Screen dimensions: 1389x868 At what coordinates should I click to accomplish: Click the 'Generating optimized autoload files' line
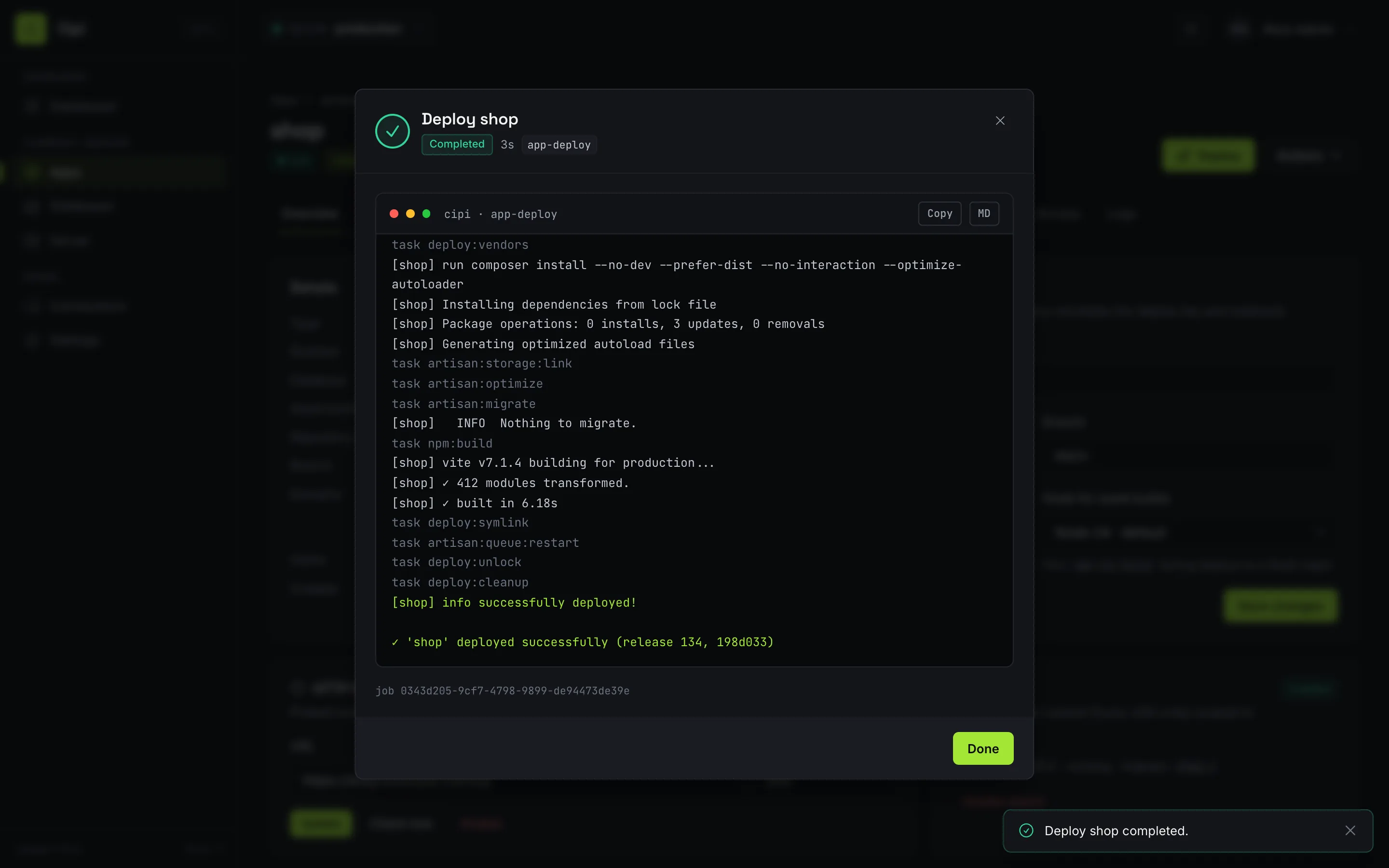pyautogui.click(x=543, y=344)
